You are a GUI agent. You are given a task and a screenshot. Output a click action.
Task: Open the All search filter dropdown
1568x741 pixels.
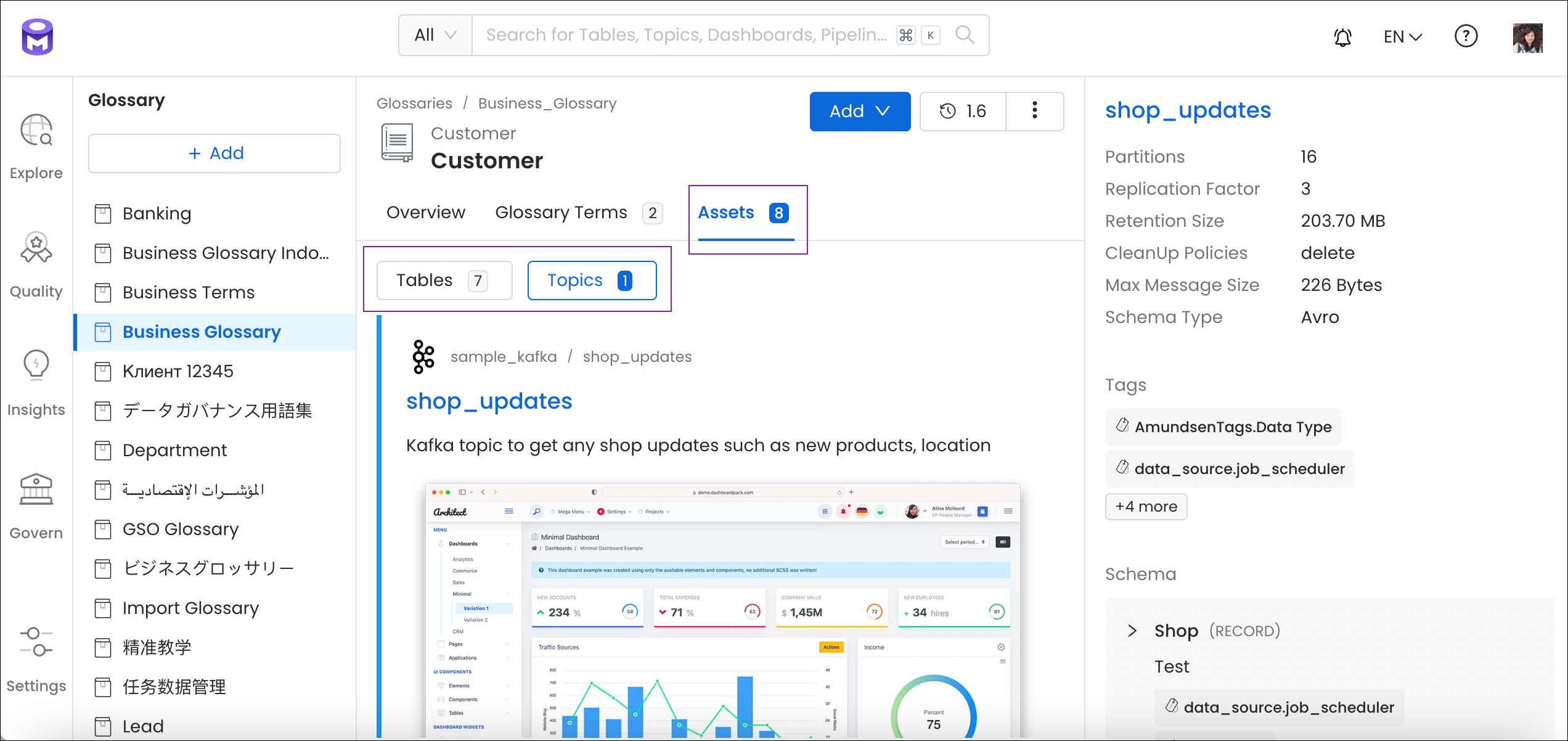(x=436, y=35)
